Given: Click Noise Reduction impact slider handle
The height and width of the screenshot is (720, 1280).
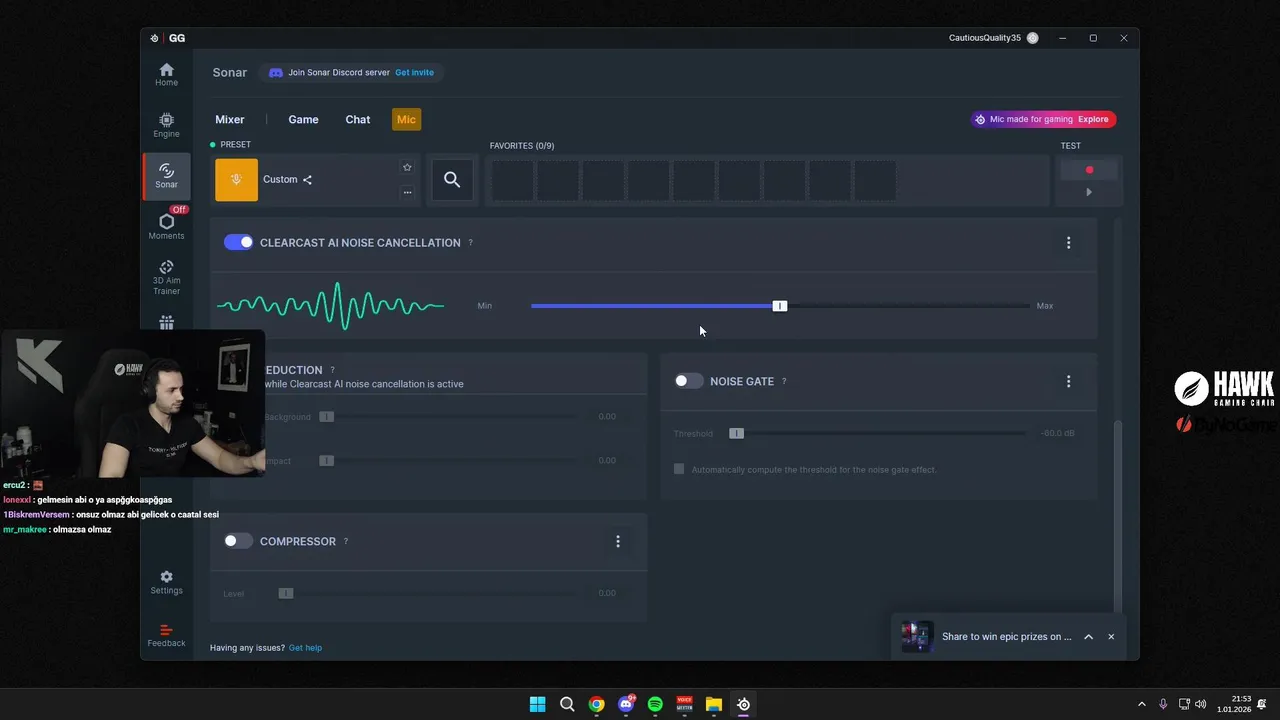Looking at the screenshot, I should (x=326, y=460).
